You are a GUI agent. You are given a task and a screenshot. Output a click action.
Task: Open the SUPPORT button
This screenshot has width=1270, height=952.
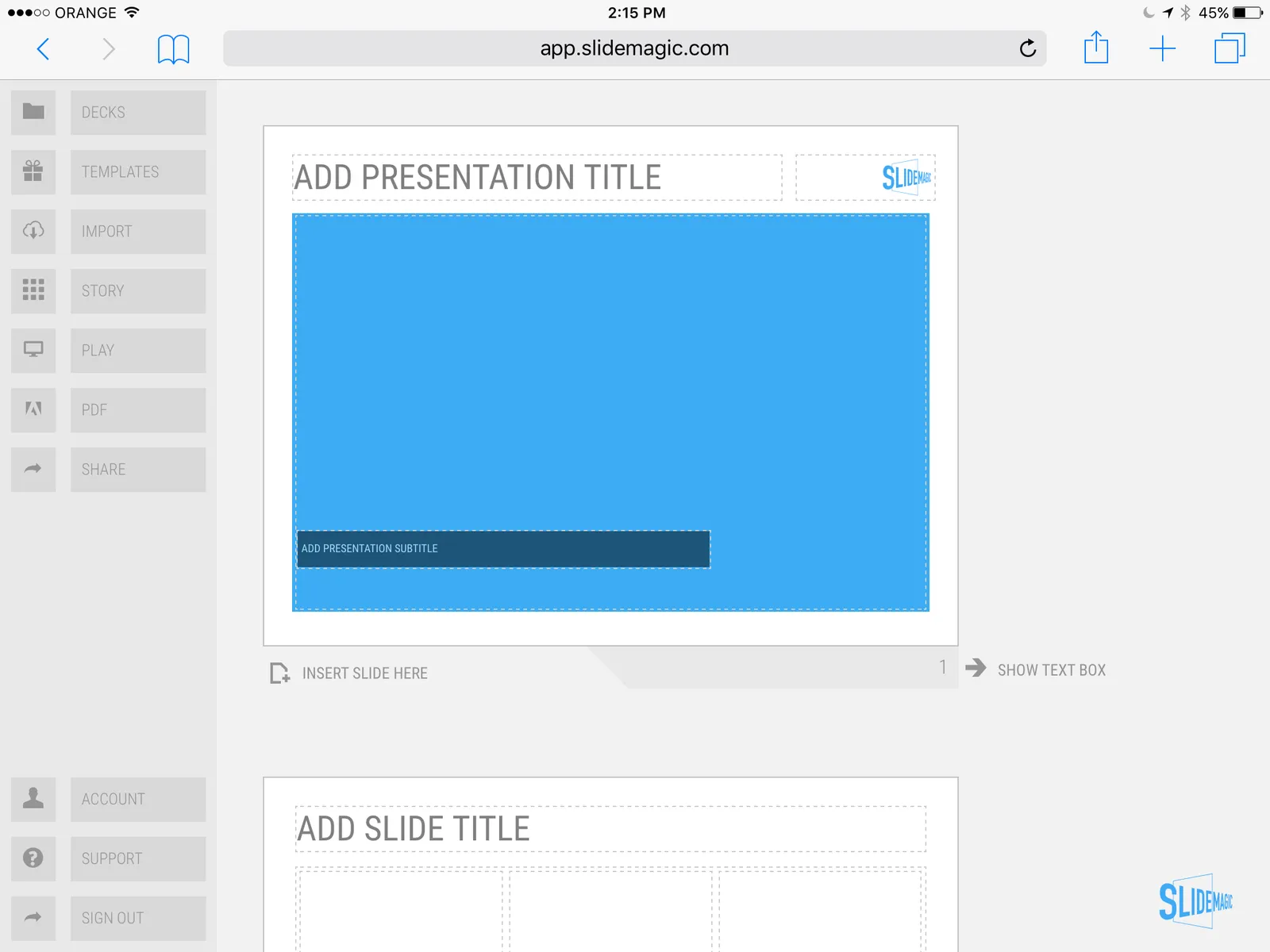(138, 858)
